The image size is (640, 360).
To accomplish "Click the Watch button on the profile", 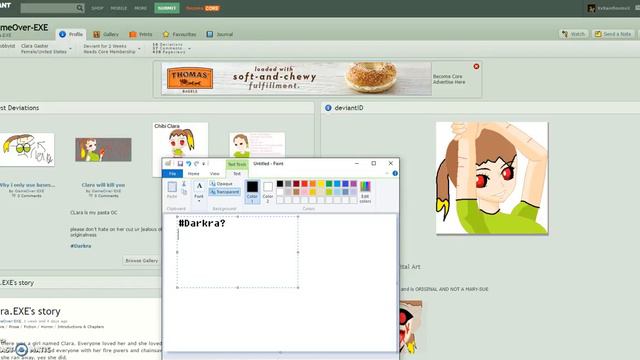I will 573,34.
